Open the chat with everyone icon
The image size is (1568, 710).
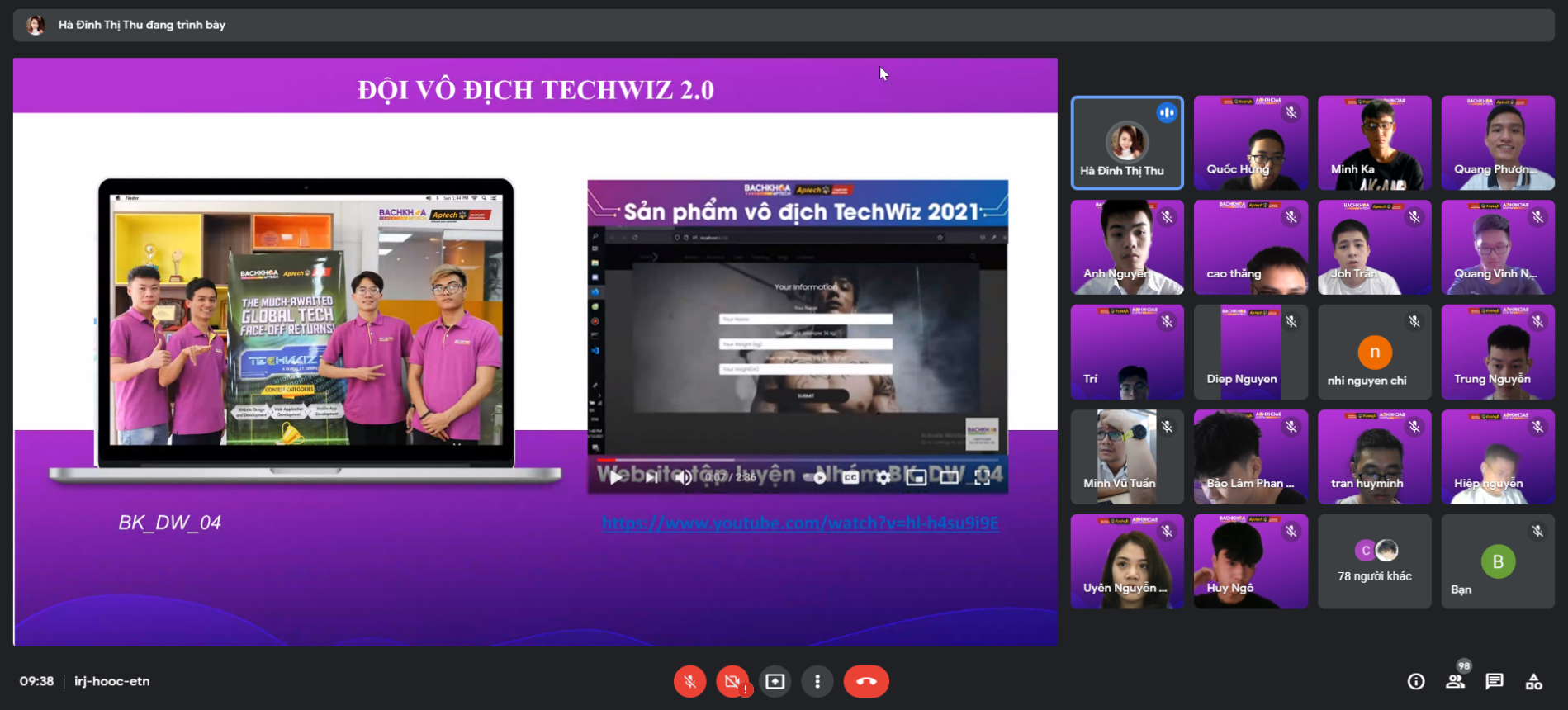(1495, 681)
